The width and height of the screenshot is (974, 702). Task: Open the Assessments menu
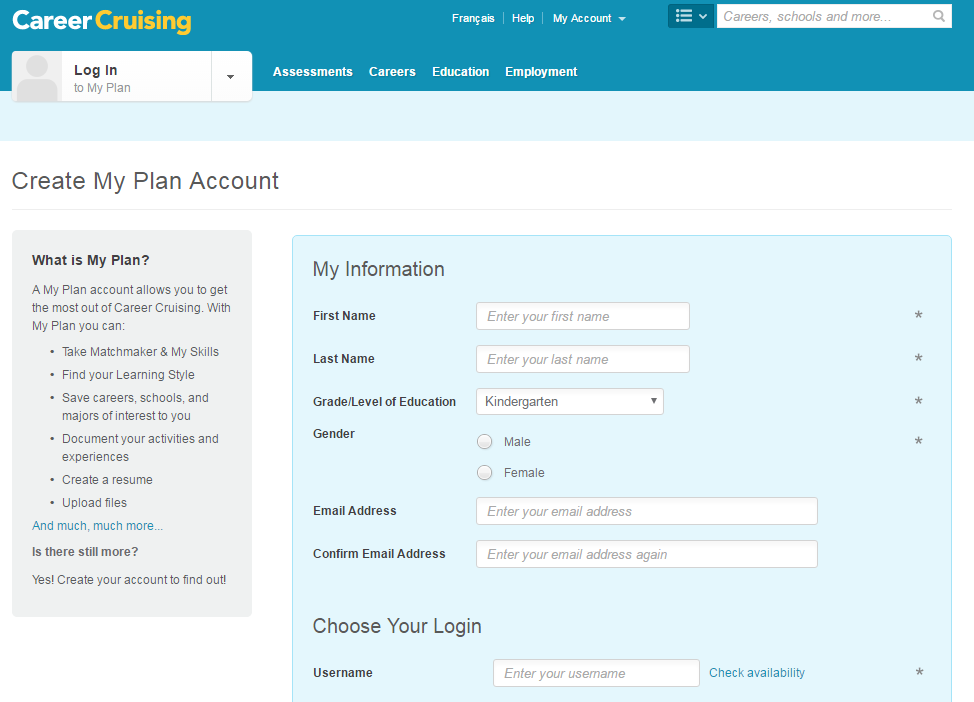click(x=312, y=71)
